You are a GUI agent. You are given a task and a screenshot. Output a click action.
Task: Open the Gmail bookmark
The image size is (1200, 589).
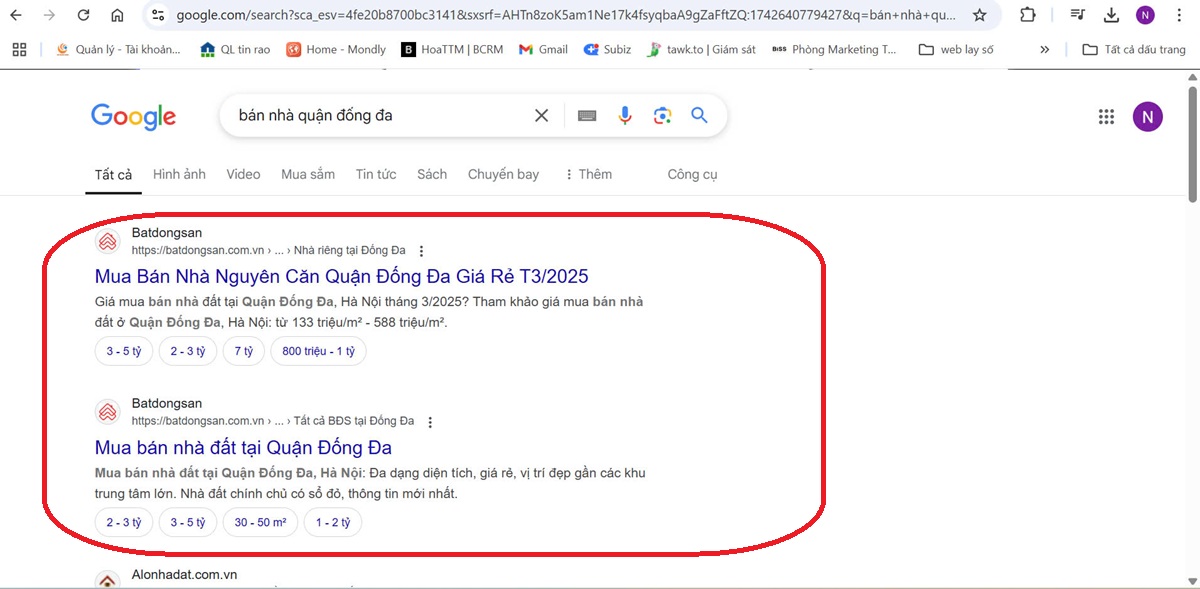[x=543, y=49]
